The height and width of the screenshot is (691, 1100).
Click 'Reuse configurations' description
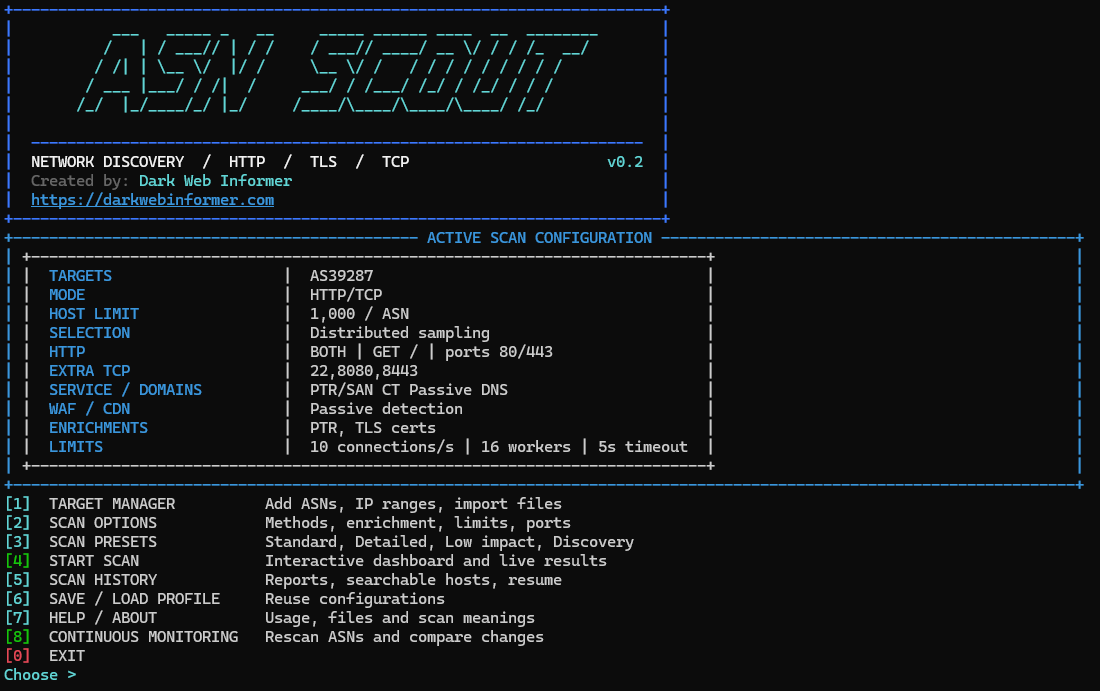click(x=355, y=598)
